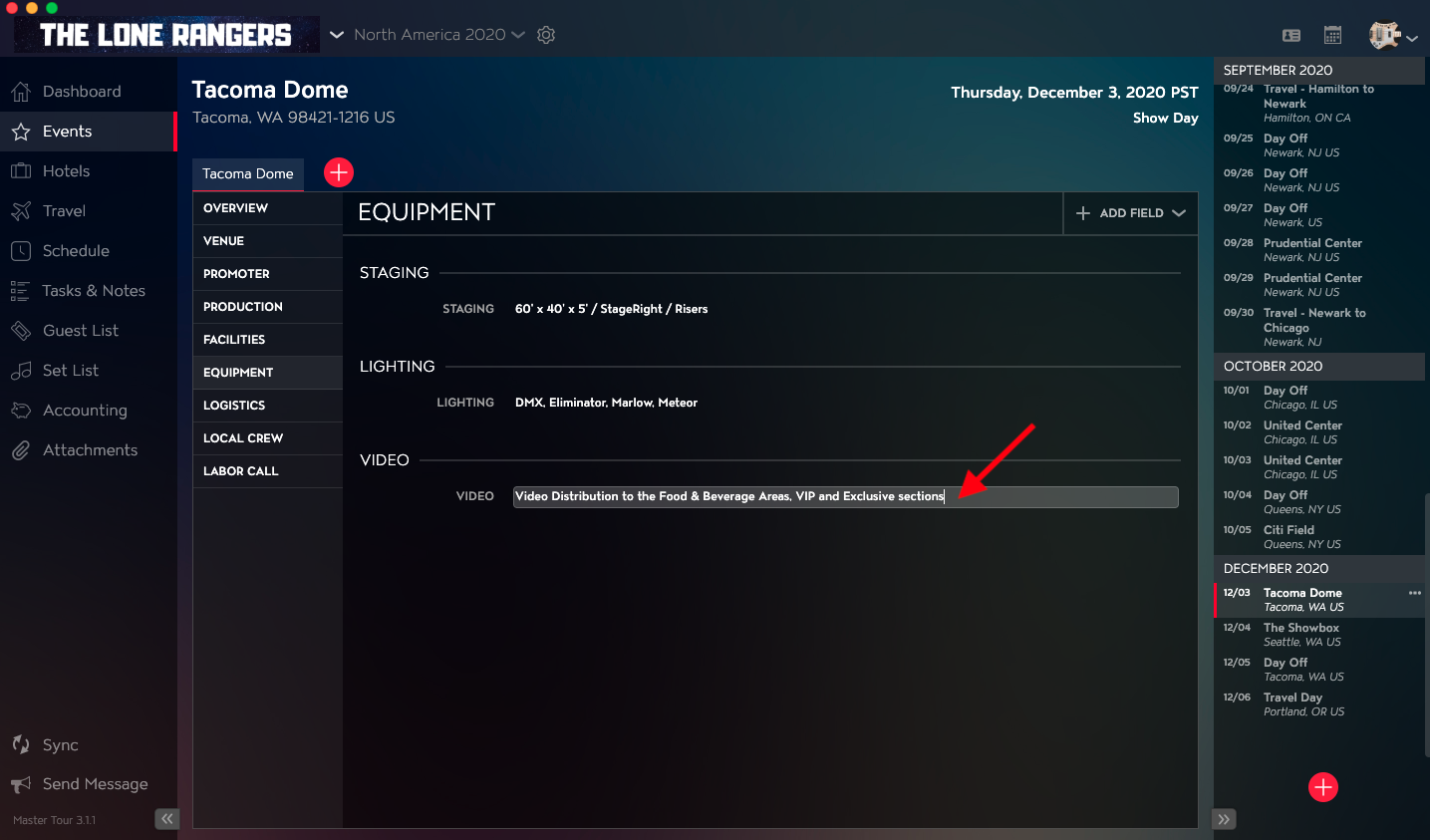The height and width of the screenshot is (840, 1430).
Task: Click October 2020 month header
Action: point(1319,367)
